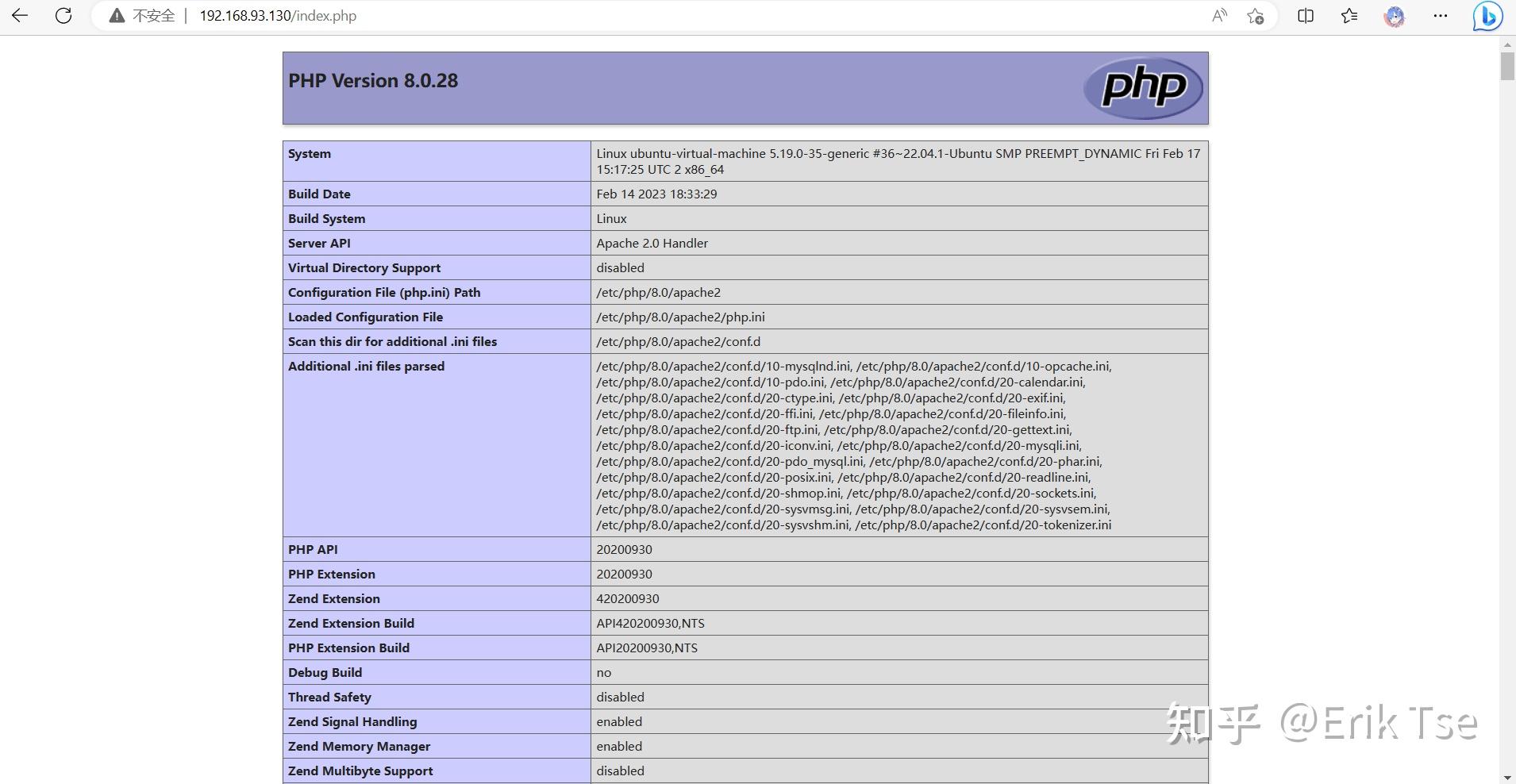The image size is (1516, 784).
Task: Add this page to favorites
Action: click(x=1256, y=15)
